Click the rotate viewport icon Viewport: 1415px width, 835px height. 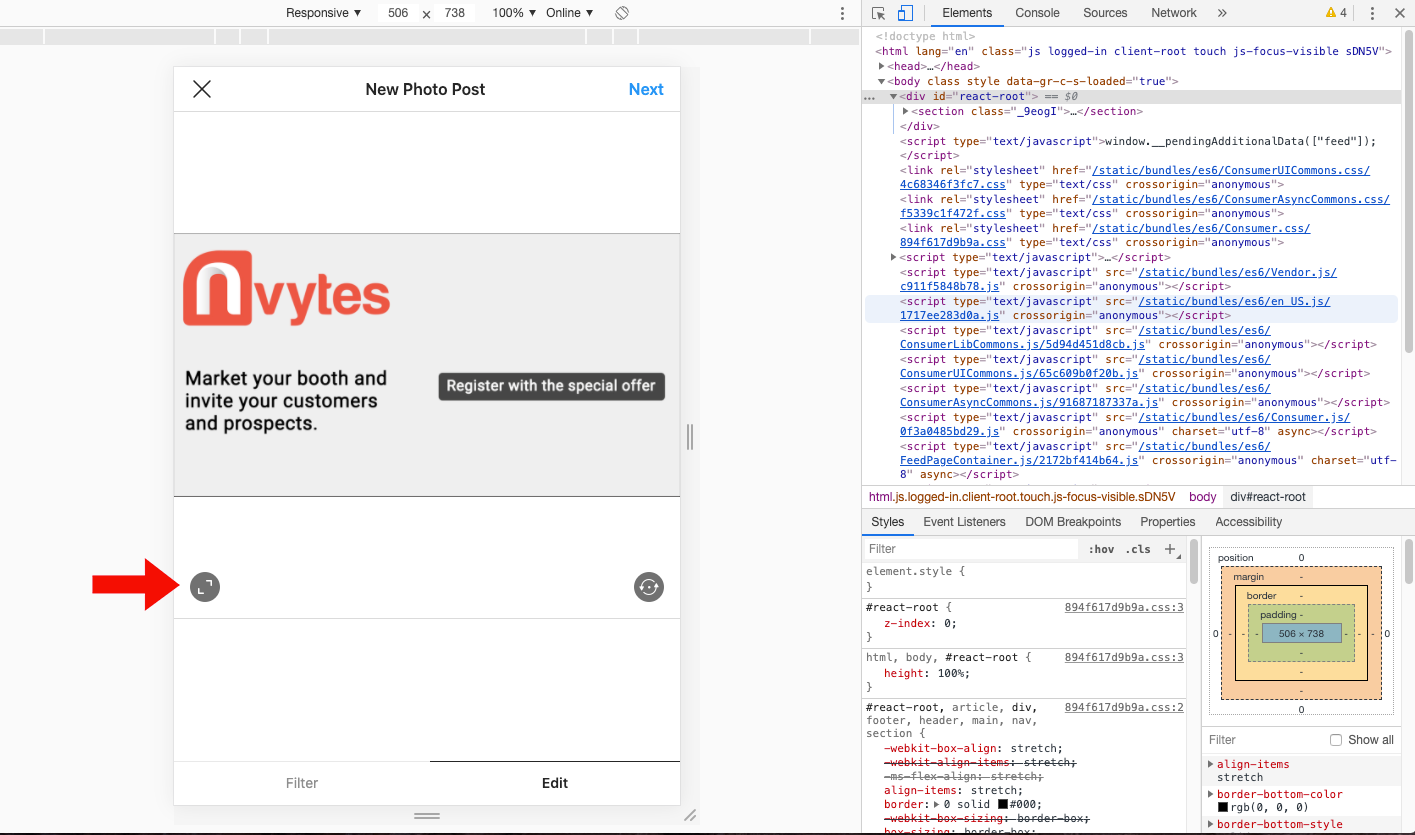click(x=622, y=13)
